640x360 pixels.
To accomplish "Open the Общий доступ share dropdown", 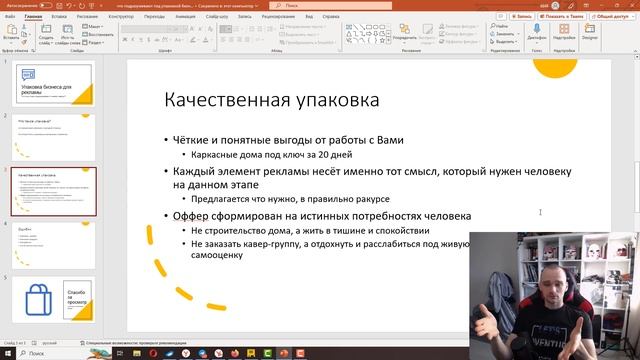I will point(612,16).
